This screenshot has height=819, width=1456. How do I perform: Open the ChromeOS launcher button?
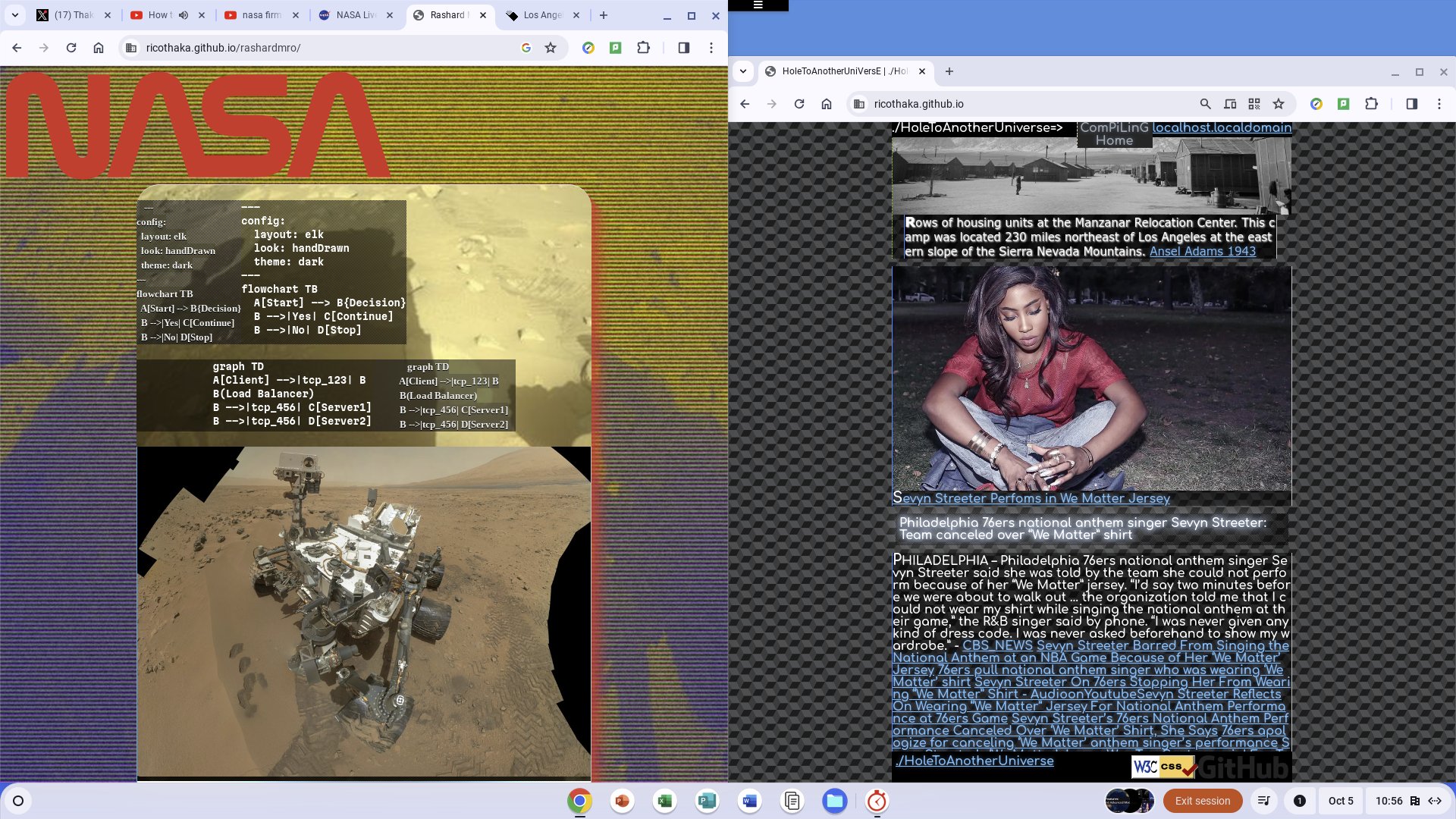click(x=18, y=801)
